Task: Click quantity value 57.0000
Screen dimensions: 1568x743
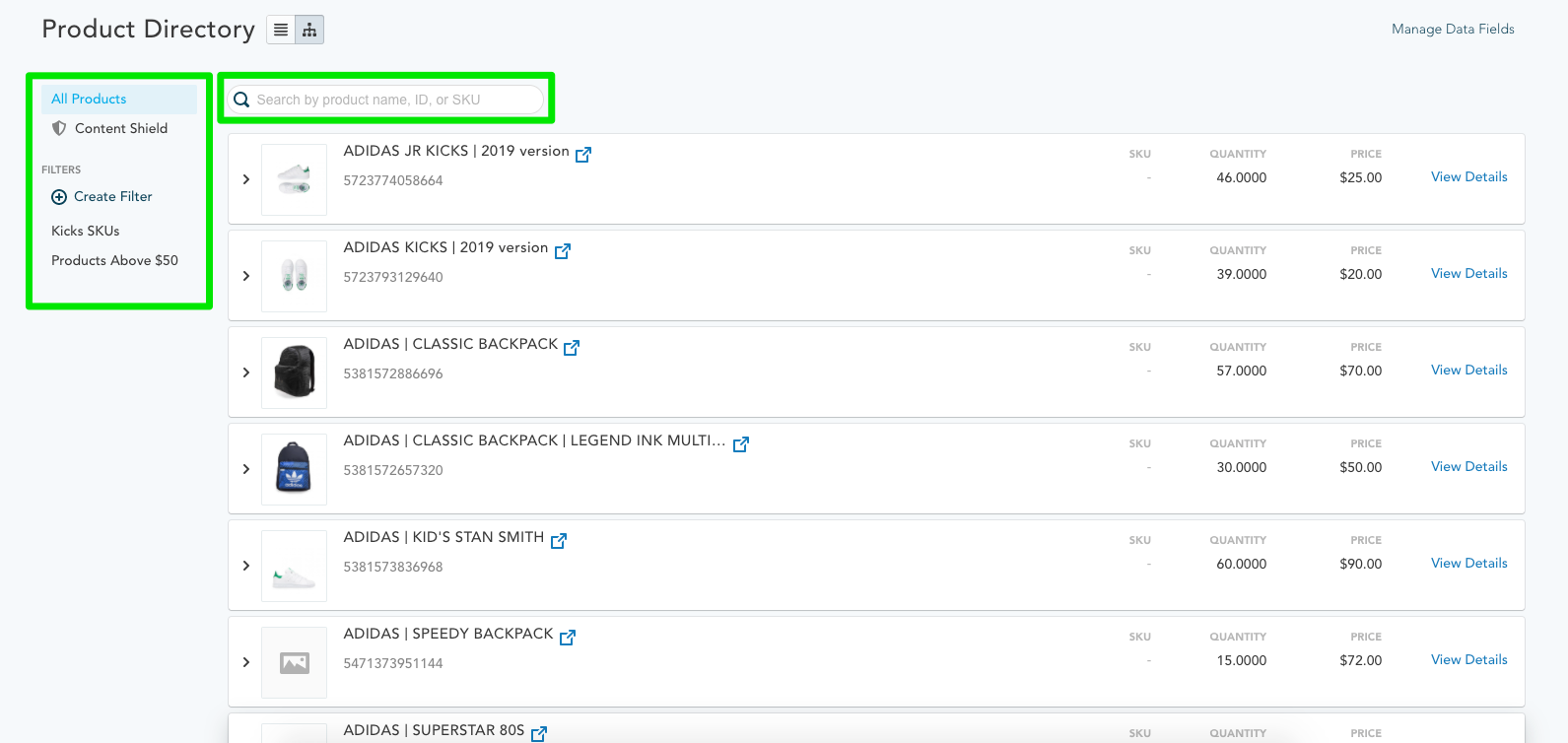Action: pos(1242,371)
